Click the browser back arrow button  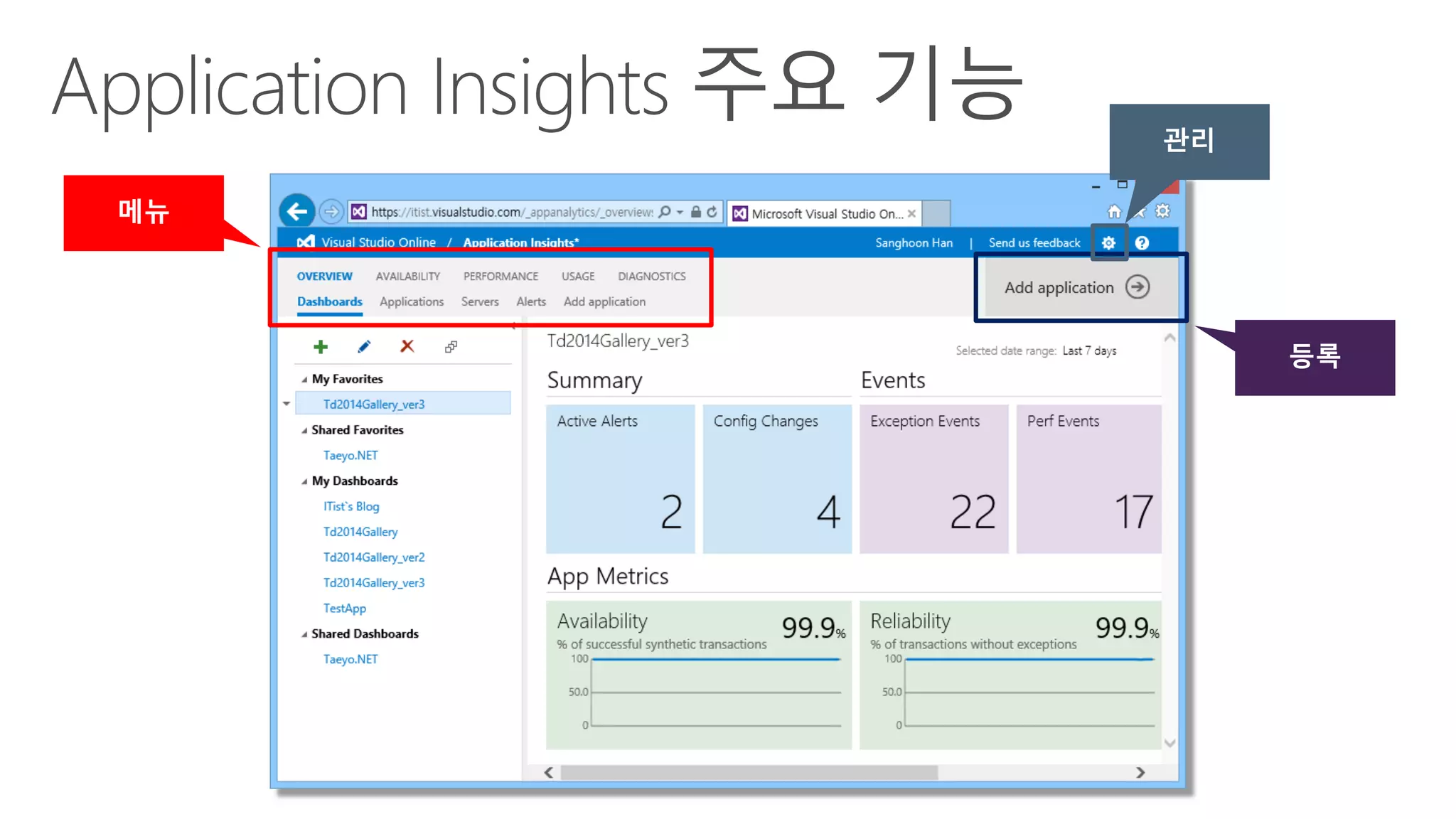pos(296,212)
